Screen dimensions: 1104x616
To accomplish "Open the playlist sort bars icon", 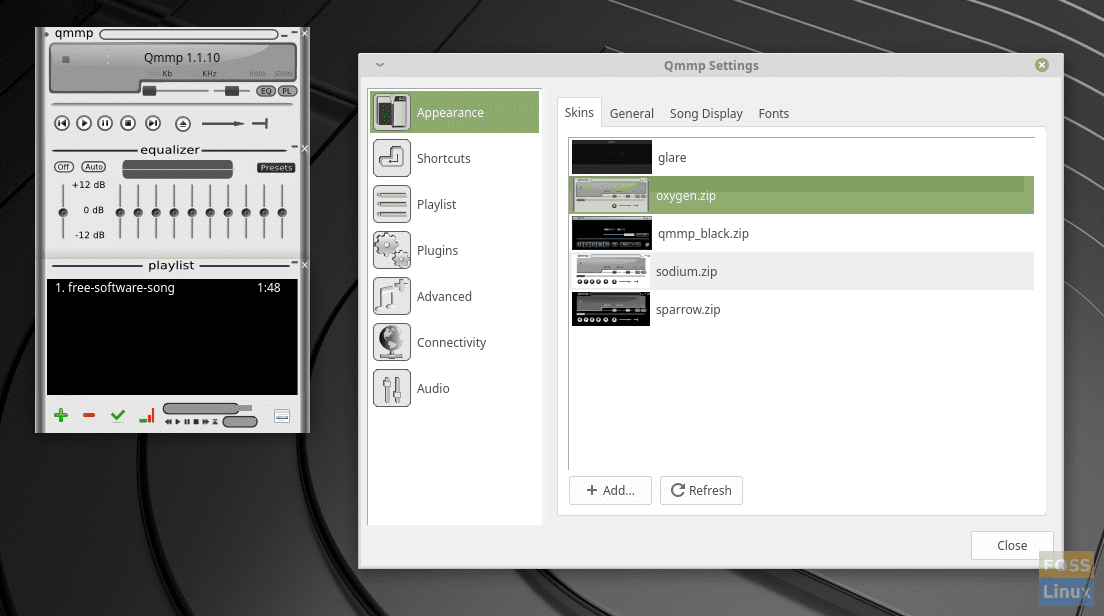I will (146, 415).
